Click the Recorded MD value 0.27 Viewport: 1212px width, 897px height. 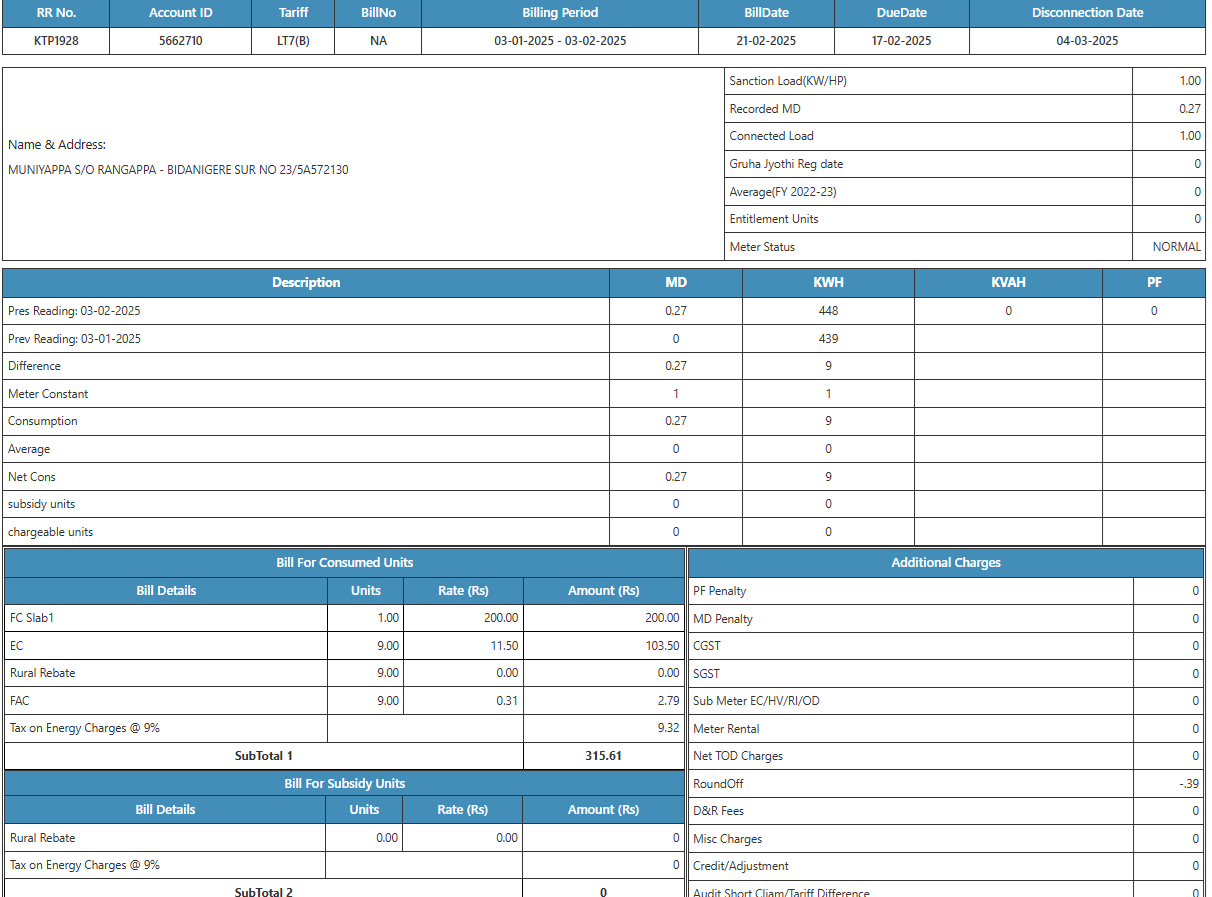click(1190, 109)
